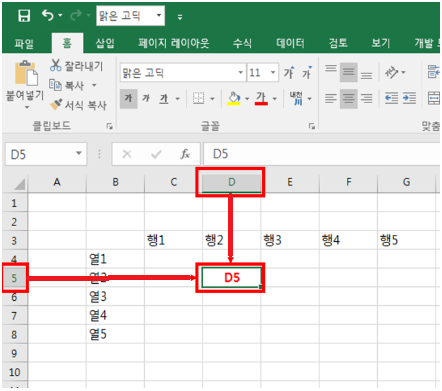Screen dimensions: 442x391
Task: Open Customize Quick Access Toolbar menu
Action: (x=180, y=17)
